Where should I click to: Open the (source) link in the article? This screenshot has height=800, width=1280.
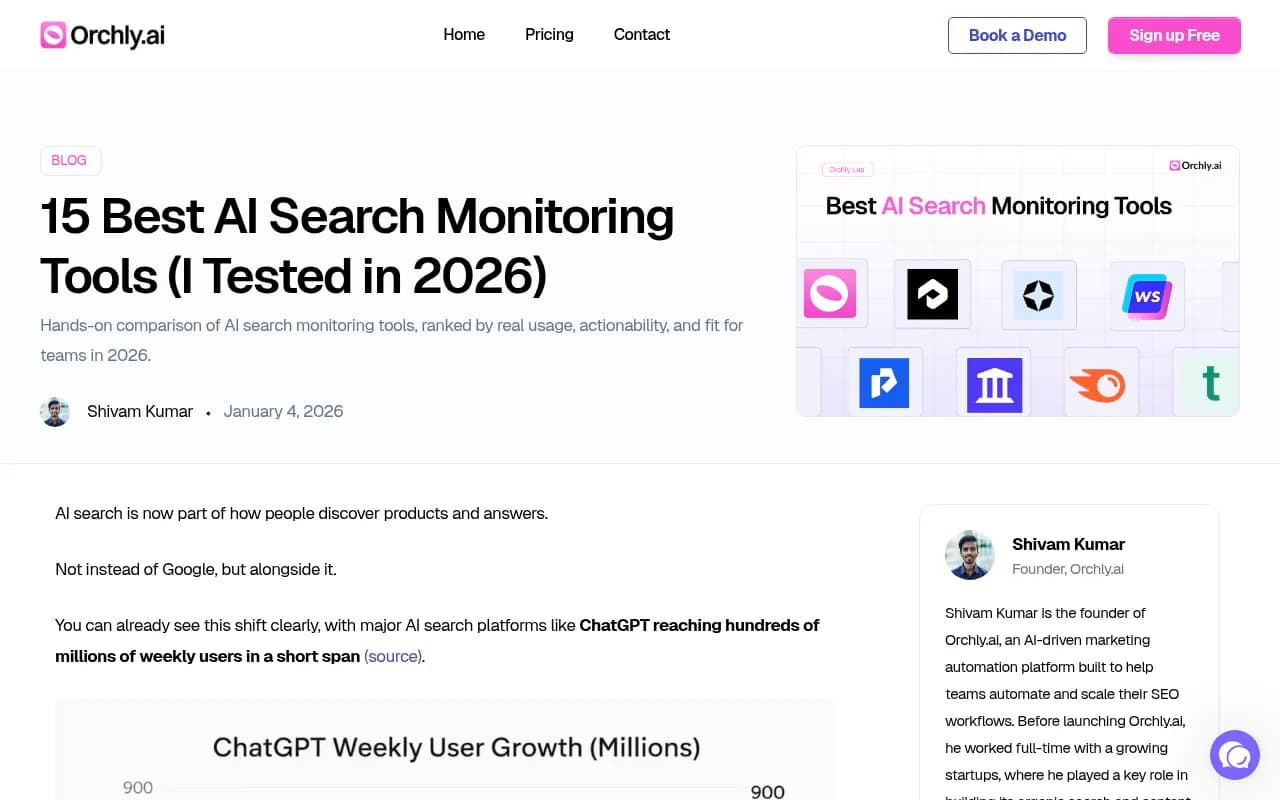(392, 656)
